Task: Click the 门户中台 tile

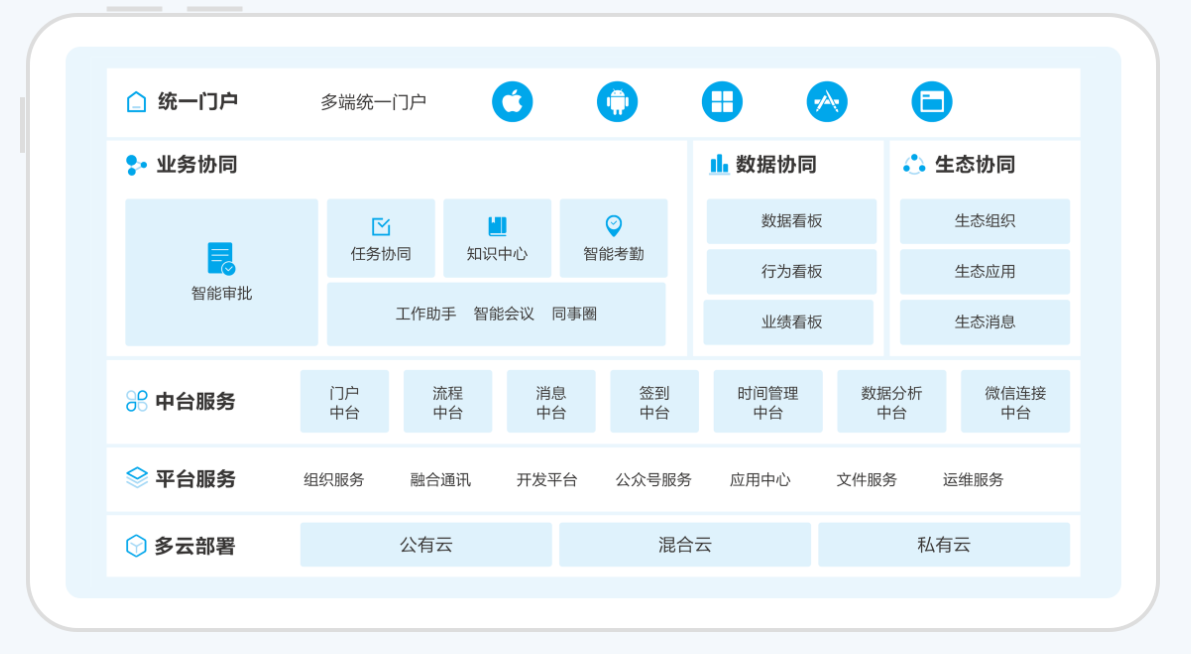Action: (344, 402)
